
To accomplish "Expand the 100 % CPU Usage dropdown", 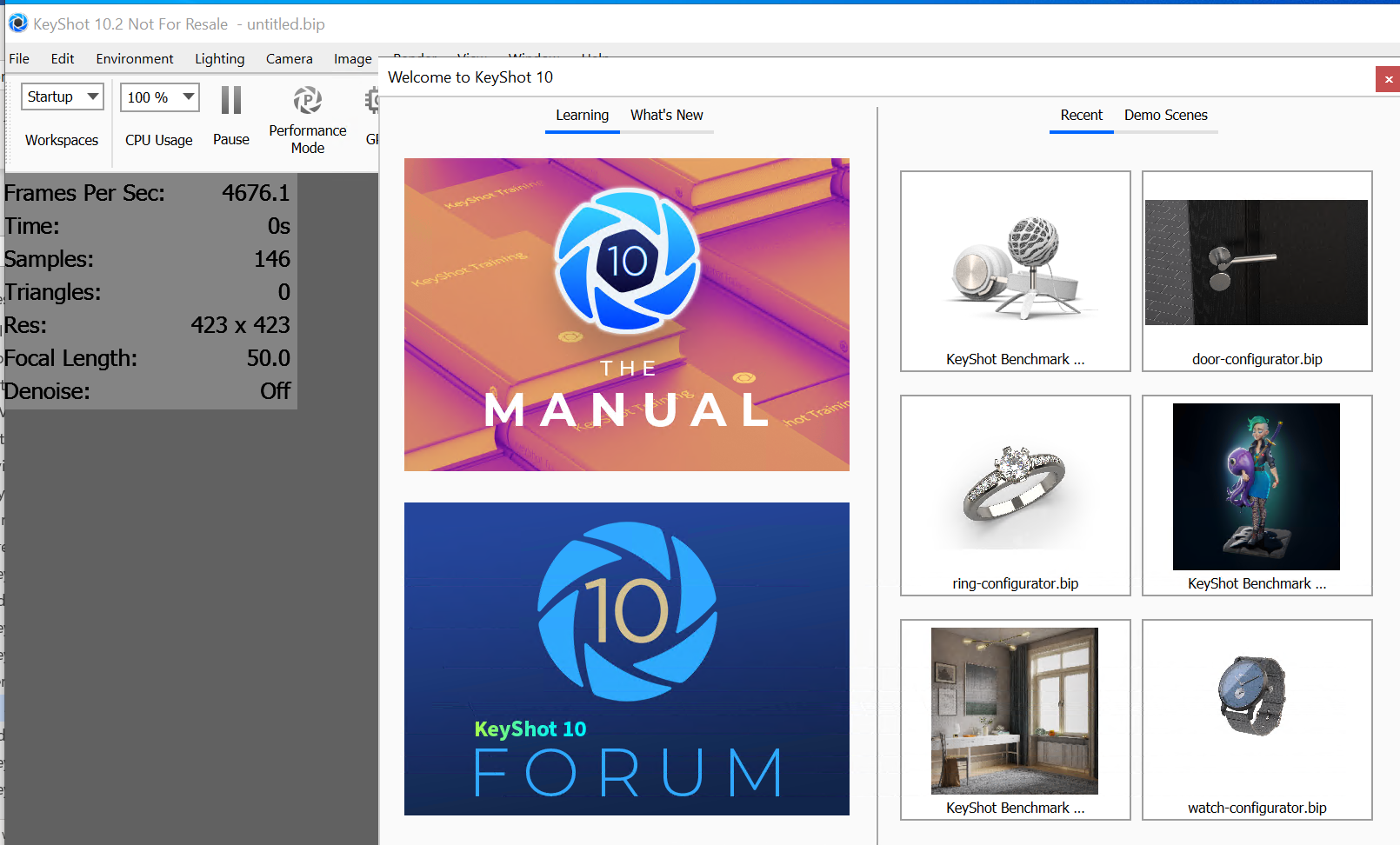I will click(x=160, y=97).
